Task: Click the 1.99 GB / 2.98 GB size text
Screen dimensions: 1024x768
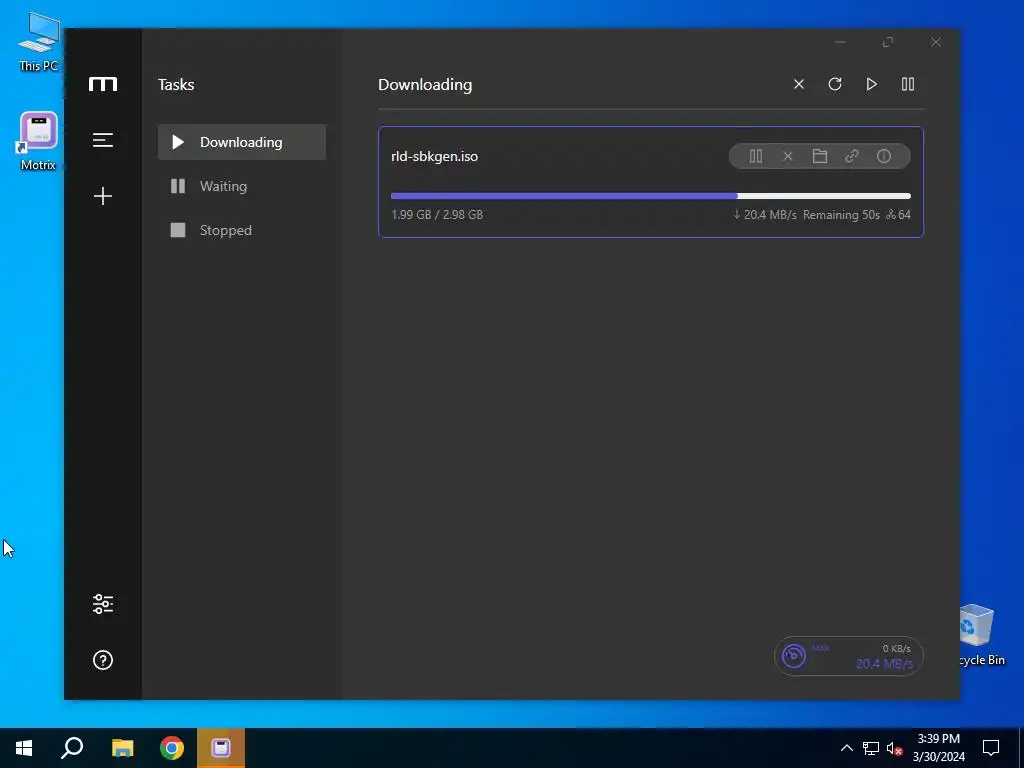Action: pyautogui.click(x=437, y=215)
